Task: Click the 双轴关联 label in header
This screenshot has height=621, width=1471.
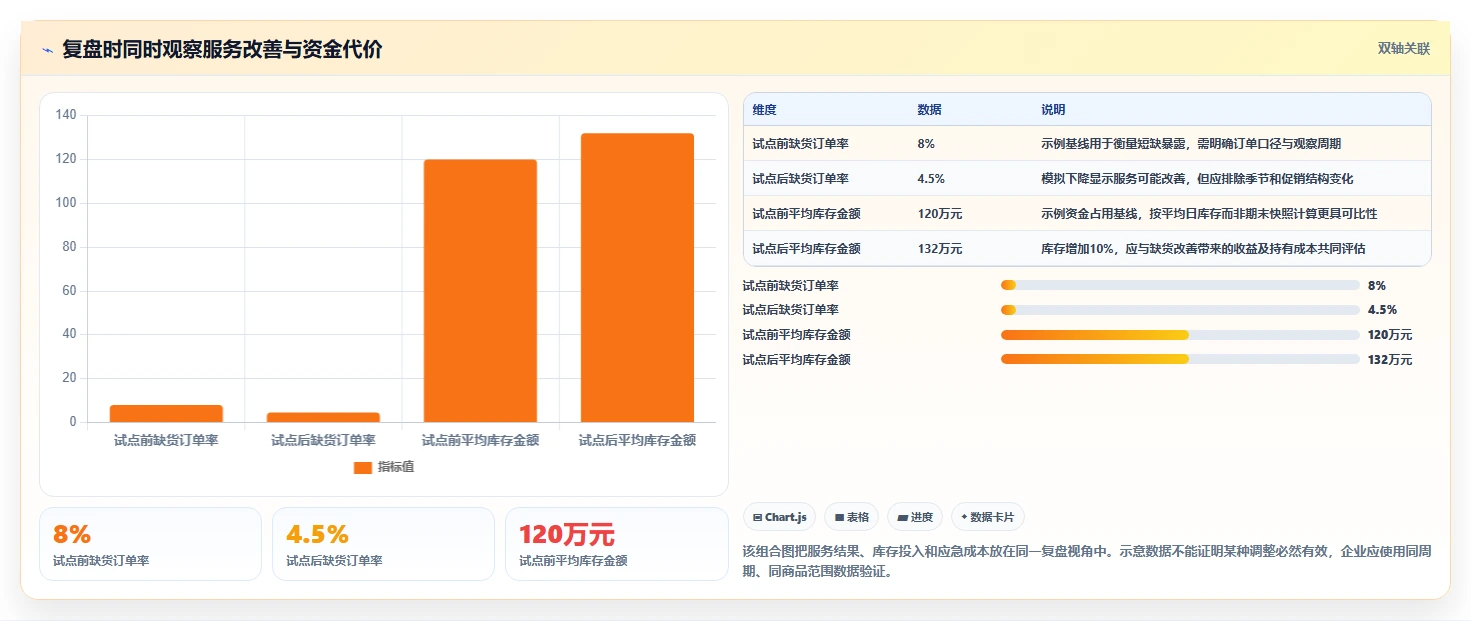Action: click(x=1404, y=49)
